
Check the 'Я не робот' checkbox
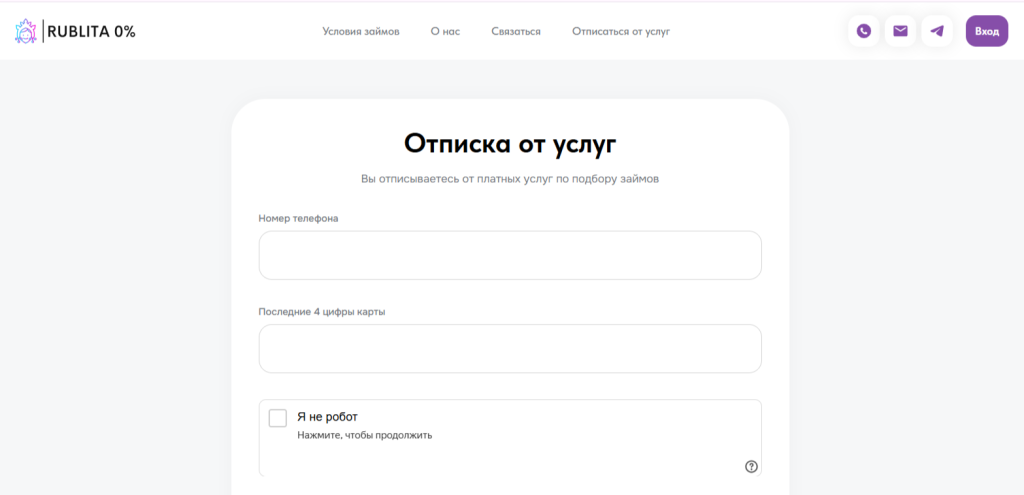(x=278, y=418)
